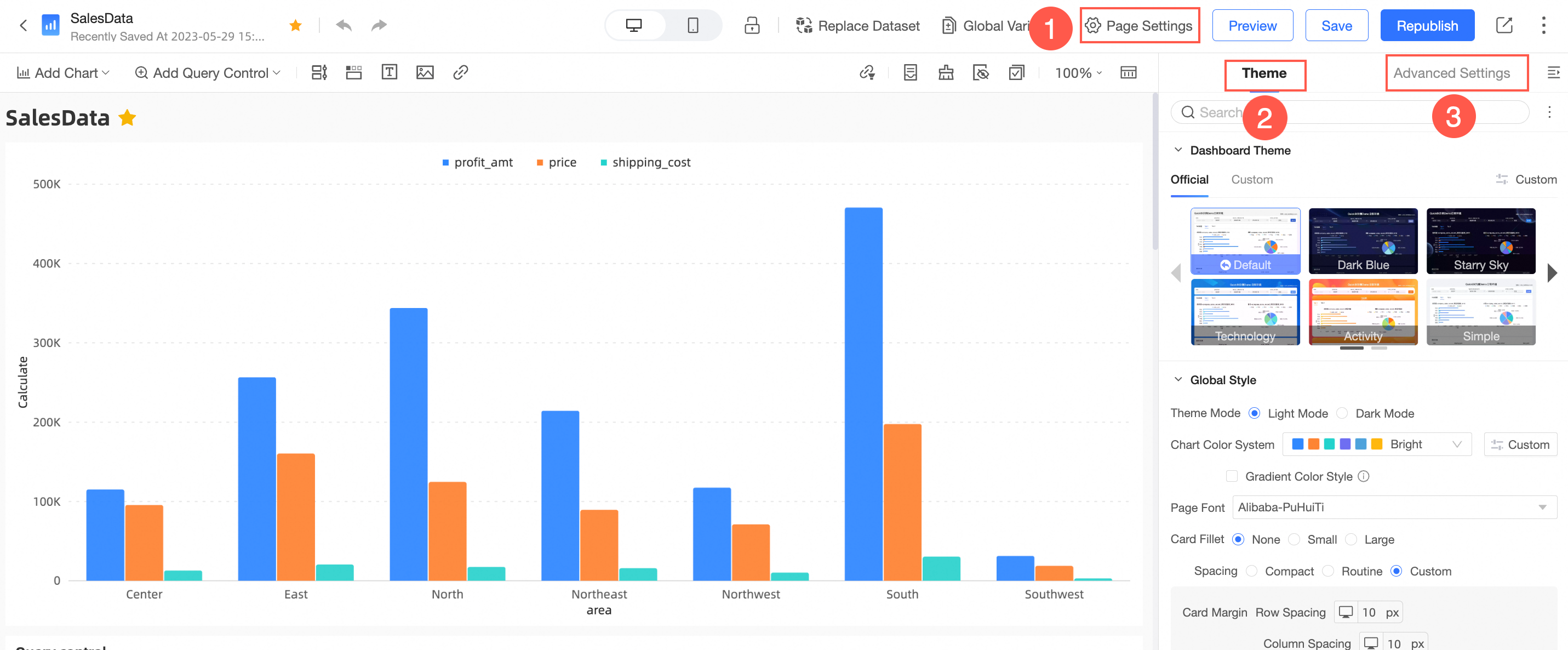Set Card Fillet to Large
This screenshot has height=650, width=1568.
(x=1351, y=540)
